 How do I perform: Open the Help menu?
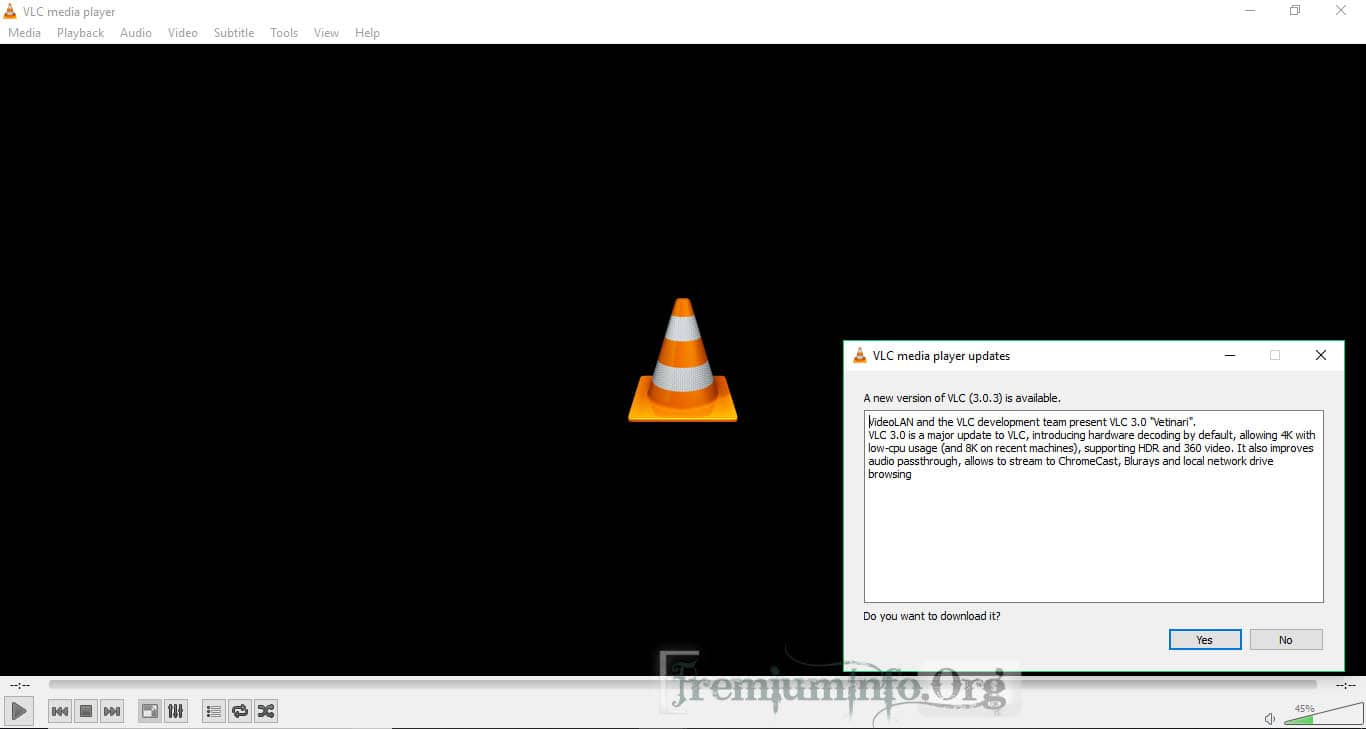(367, 33)
